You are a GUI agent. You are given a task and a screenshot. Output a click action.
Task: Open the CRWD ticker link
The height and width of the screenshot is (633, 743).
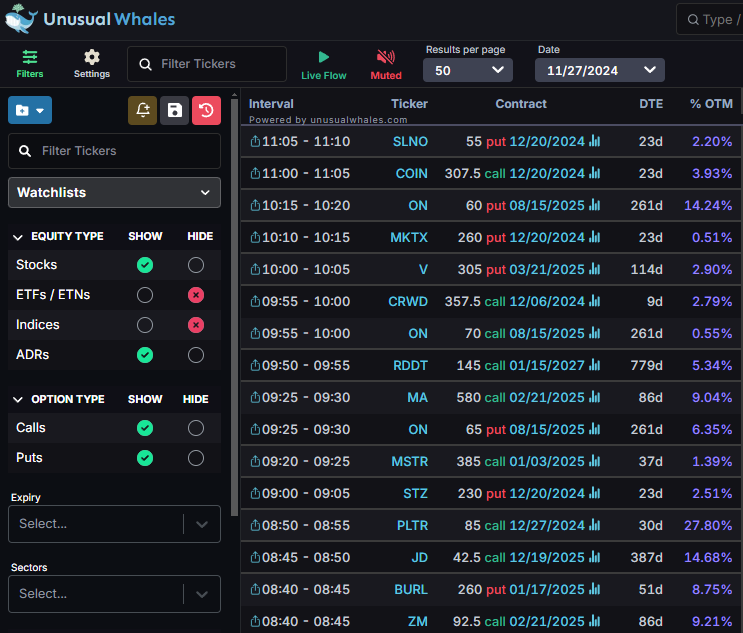coord(408,301)
